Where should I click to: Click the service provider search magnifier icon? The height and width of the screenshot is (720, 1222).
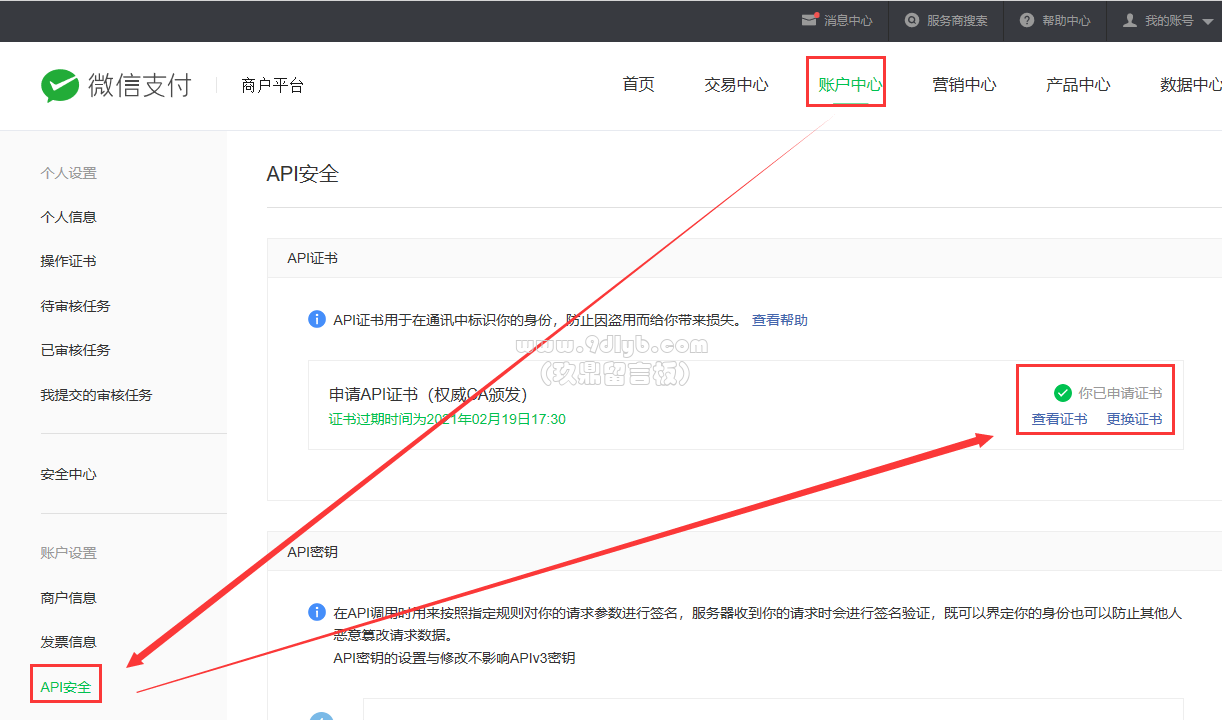pyautogui.click(x=912, y=20)
